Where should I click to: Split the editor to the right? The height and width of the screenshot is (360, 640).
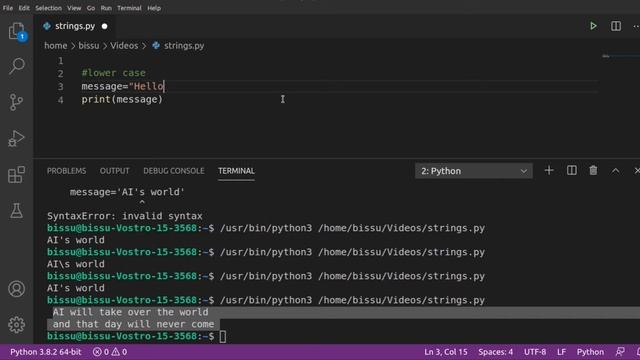coord(616,26)
